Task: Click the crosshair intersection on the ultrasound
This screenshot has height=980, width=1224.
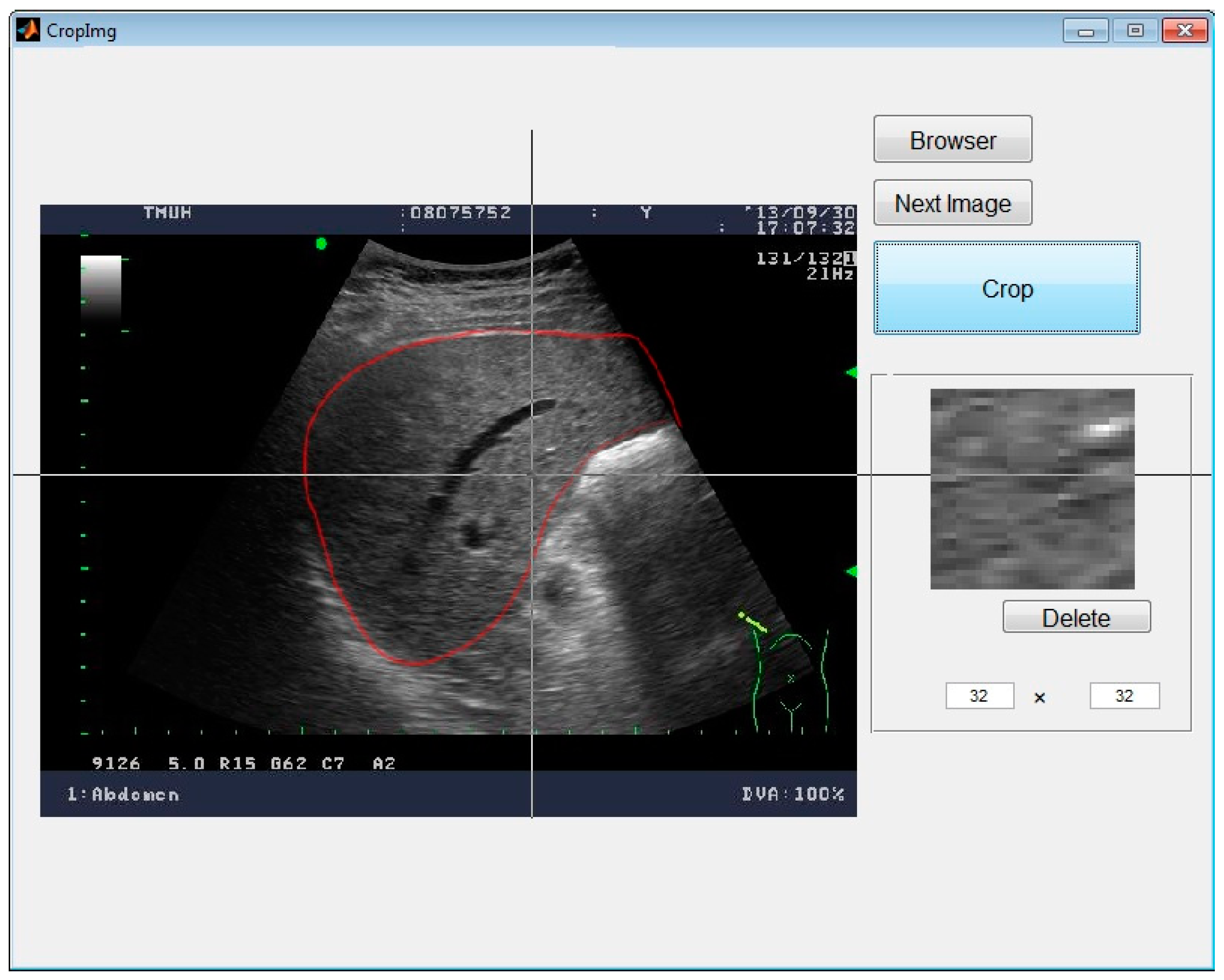Action: tap(532, 474)
